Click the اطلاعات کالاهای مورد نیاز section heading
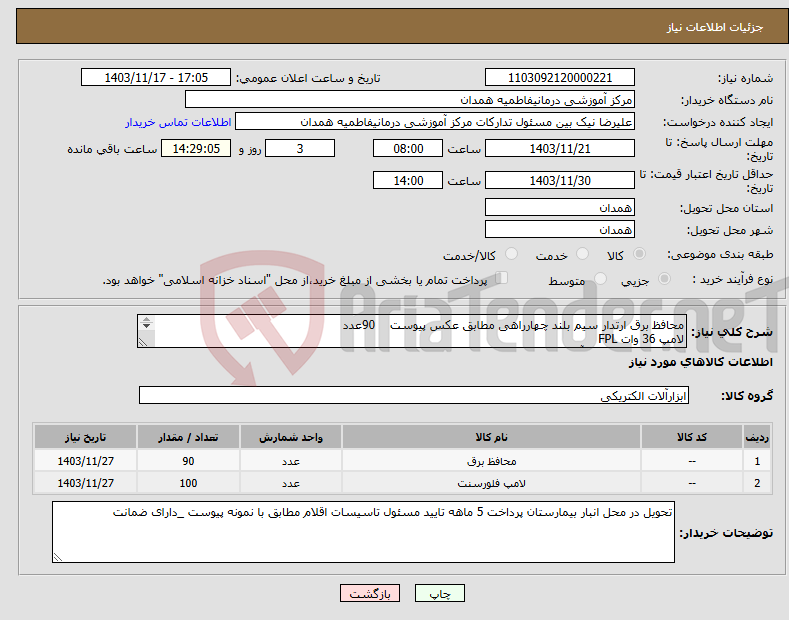 tap(700, 362)
